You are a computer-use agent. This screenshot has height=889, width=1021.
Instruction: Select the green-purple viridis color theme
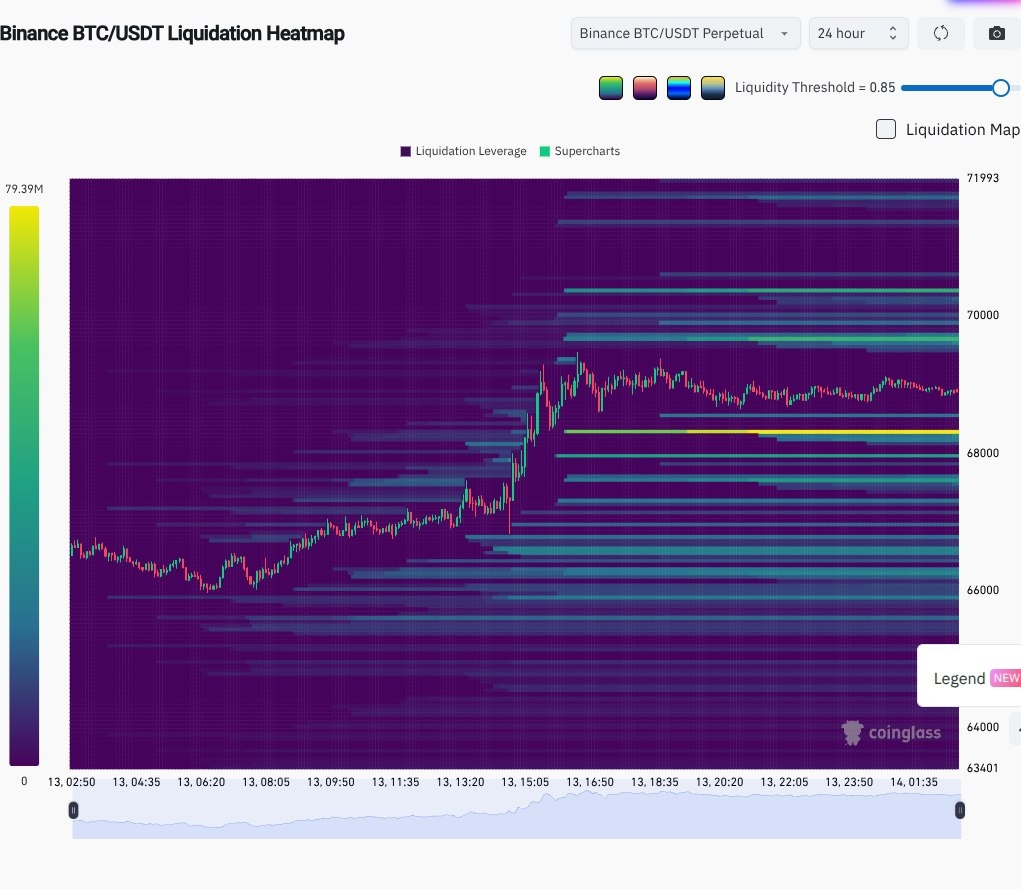(611, 88)
